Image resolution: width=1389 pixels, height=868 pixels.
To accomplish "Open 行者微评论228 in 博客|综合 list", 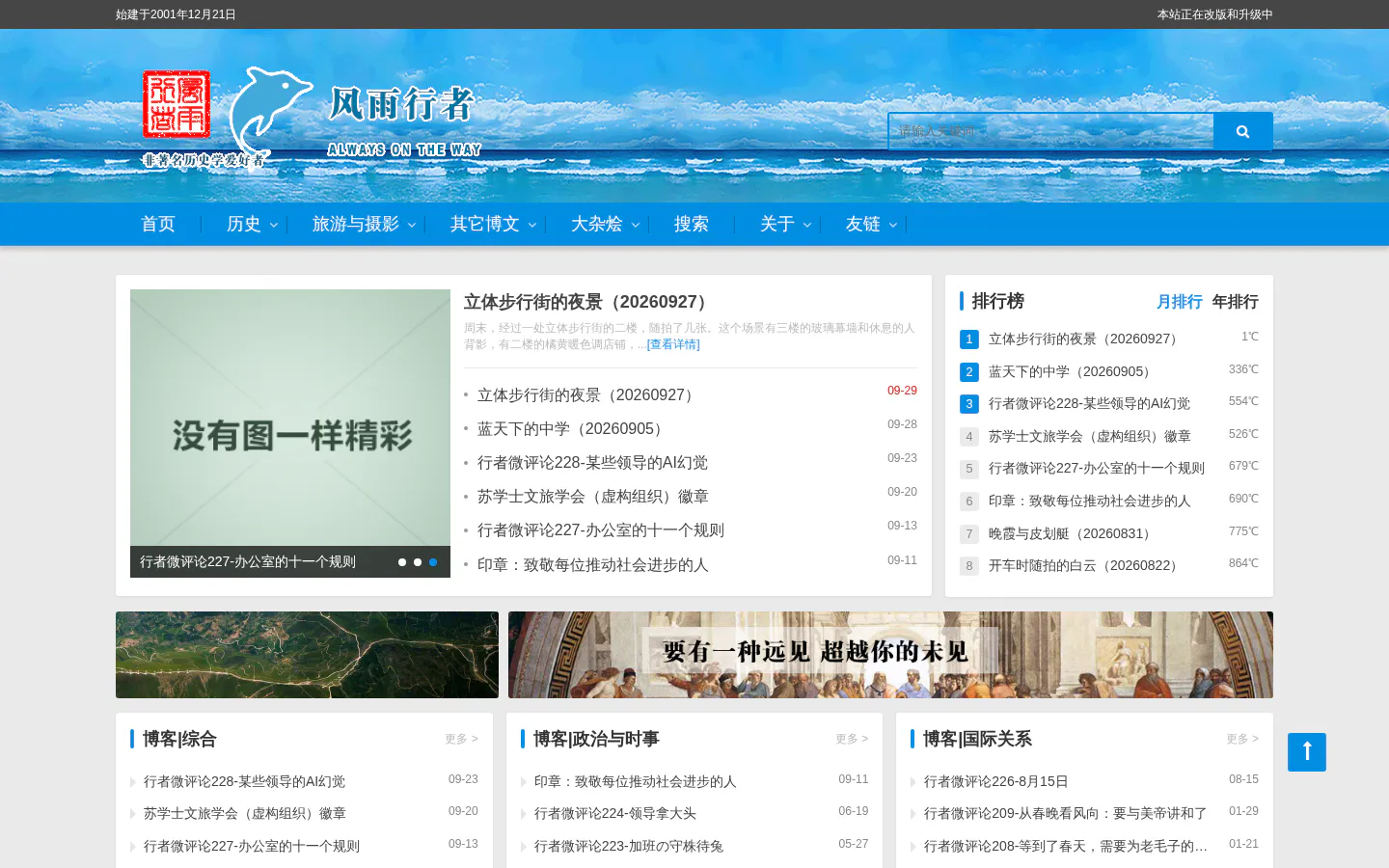I will pyautogui.click(x=244, y=782).
